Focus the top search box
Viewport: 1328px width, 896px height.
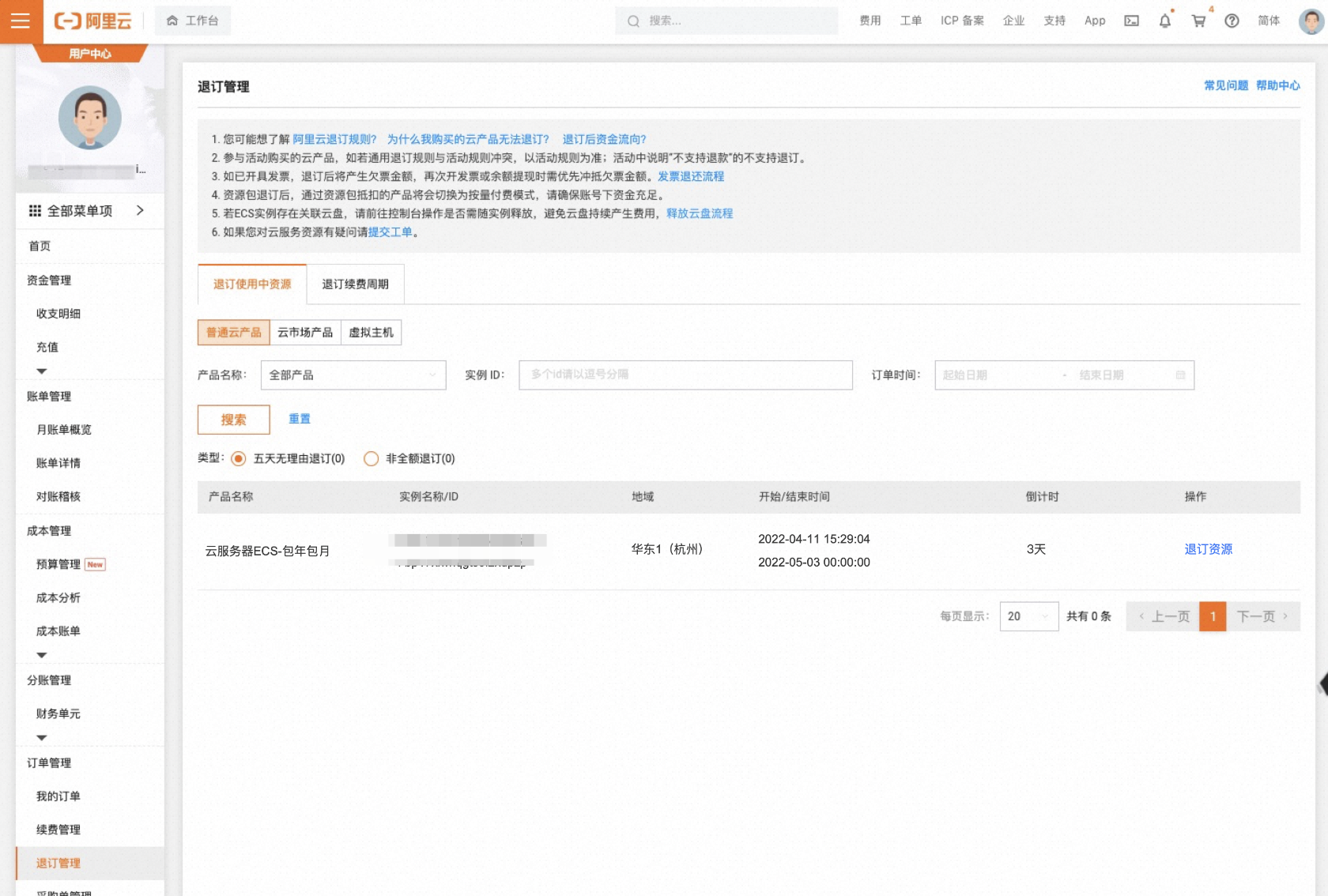(x=726, y=21)
